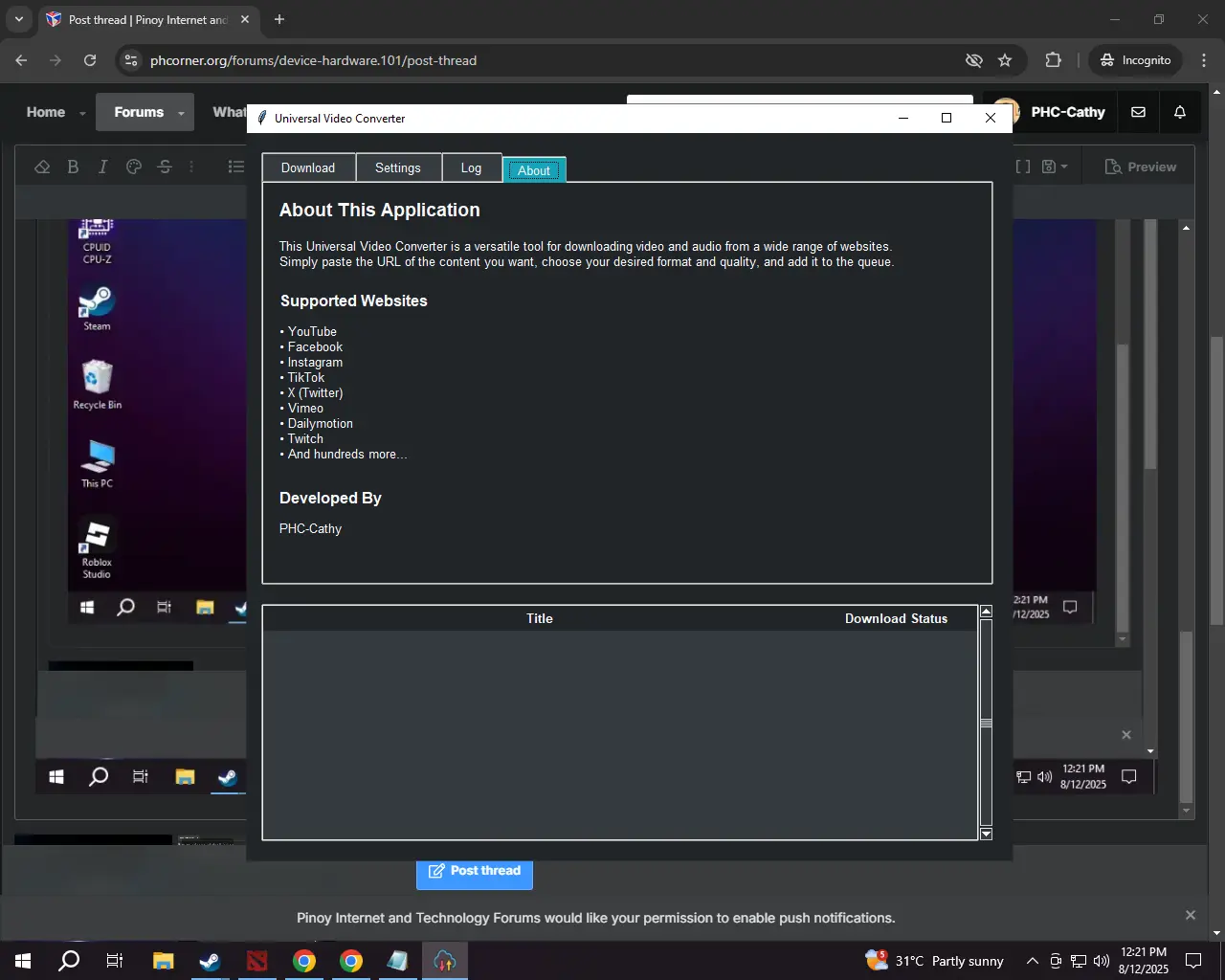
Task: Open Steam from the bottom taskbar
Action: pos(210,961)
